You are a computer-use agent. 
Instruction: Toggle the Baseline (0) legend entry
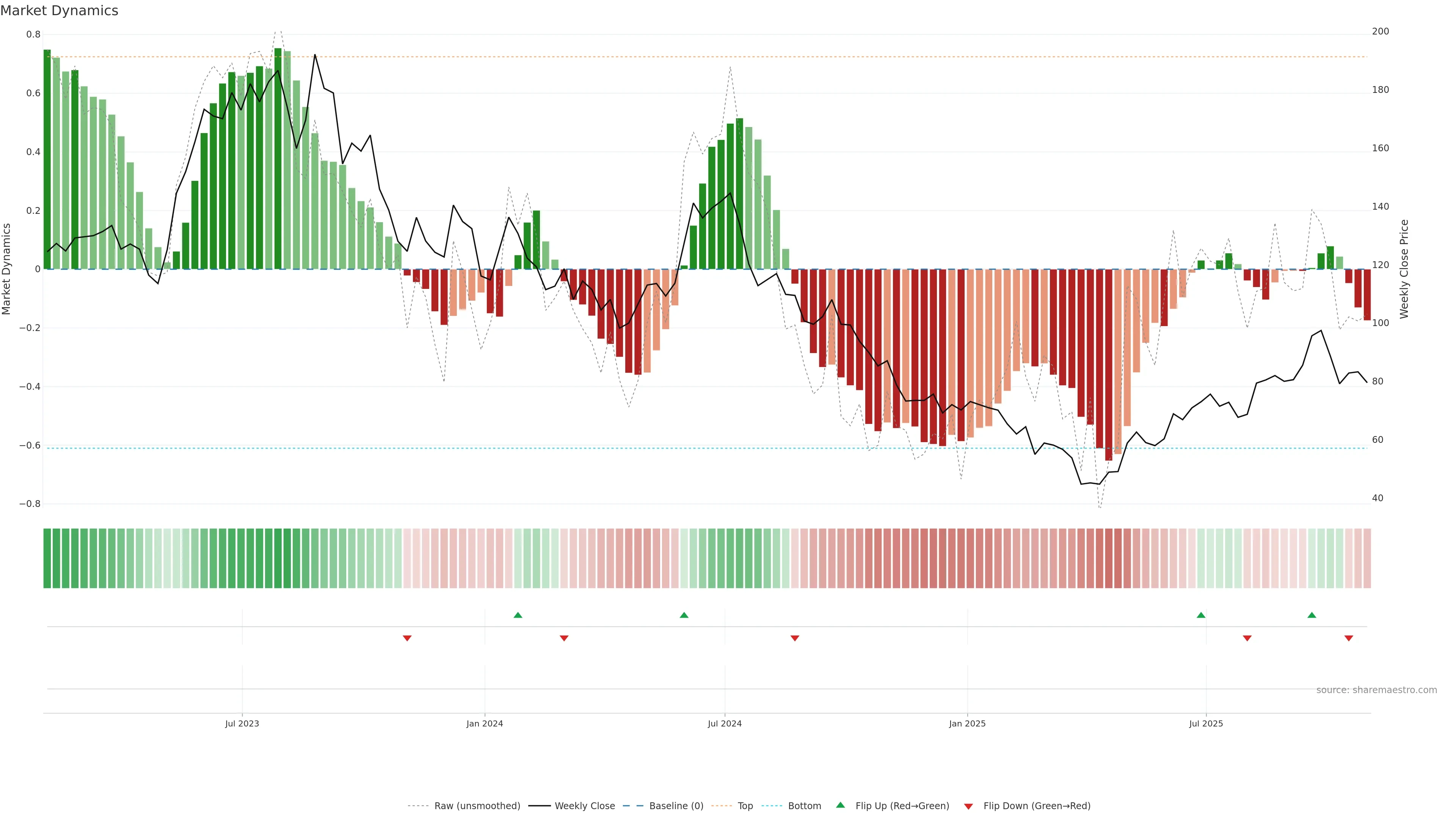click(x=676, y=806)
